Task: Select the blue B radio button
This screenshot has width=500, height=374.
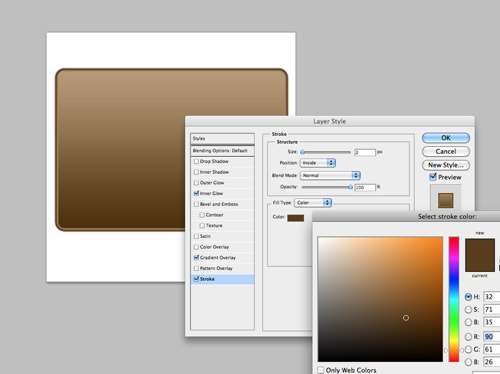Action: coord(468,362)
